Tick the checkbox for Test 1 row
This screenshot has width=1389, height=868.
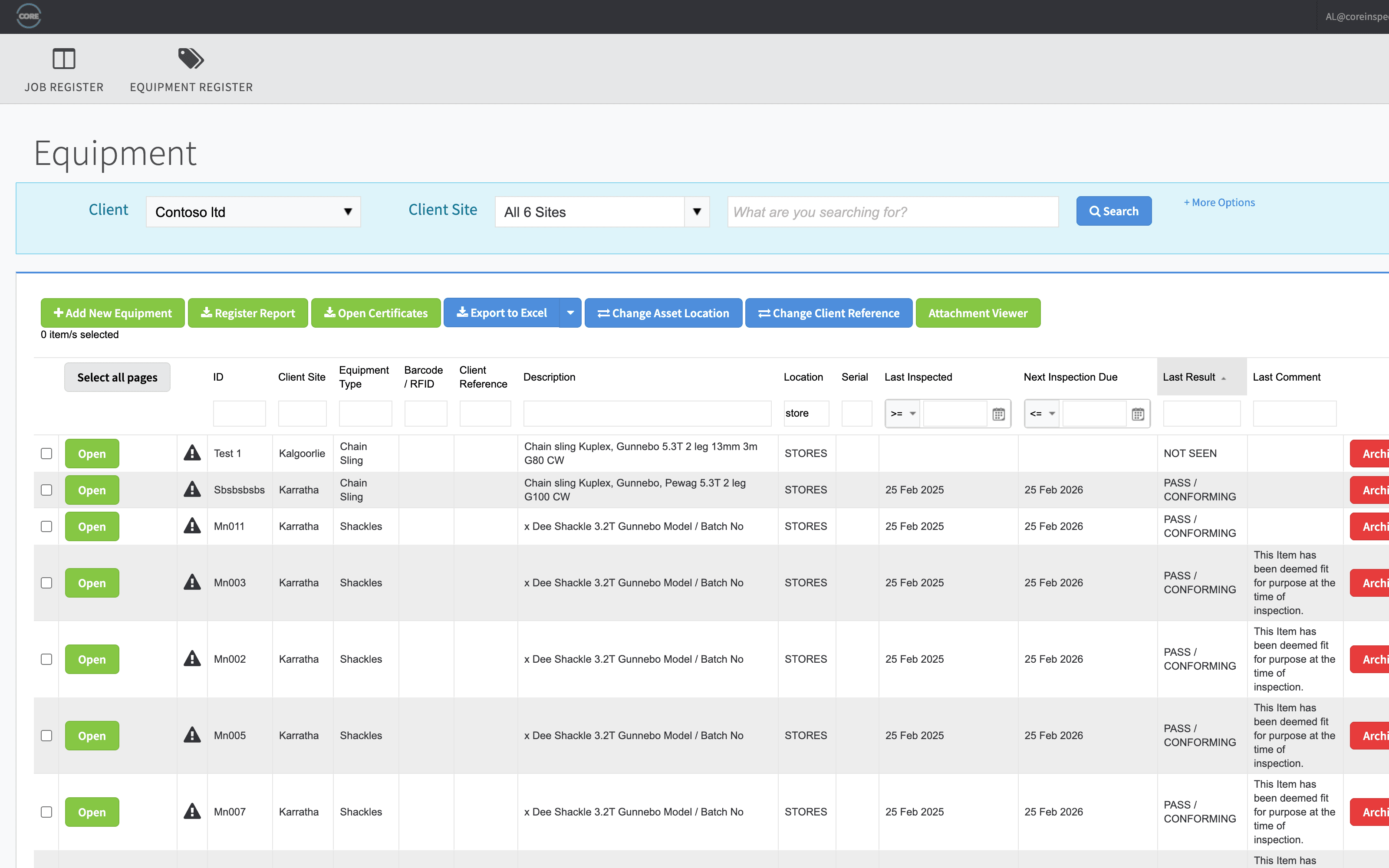tap(46, 454)
